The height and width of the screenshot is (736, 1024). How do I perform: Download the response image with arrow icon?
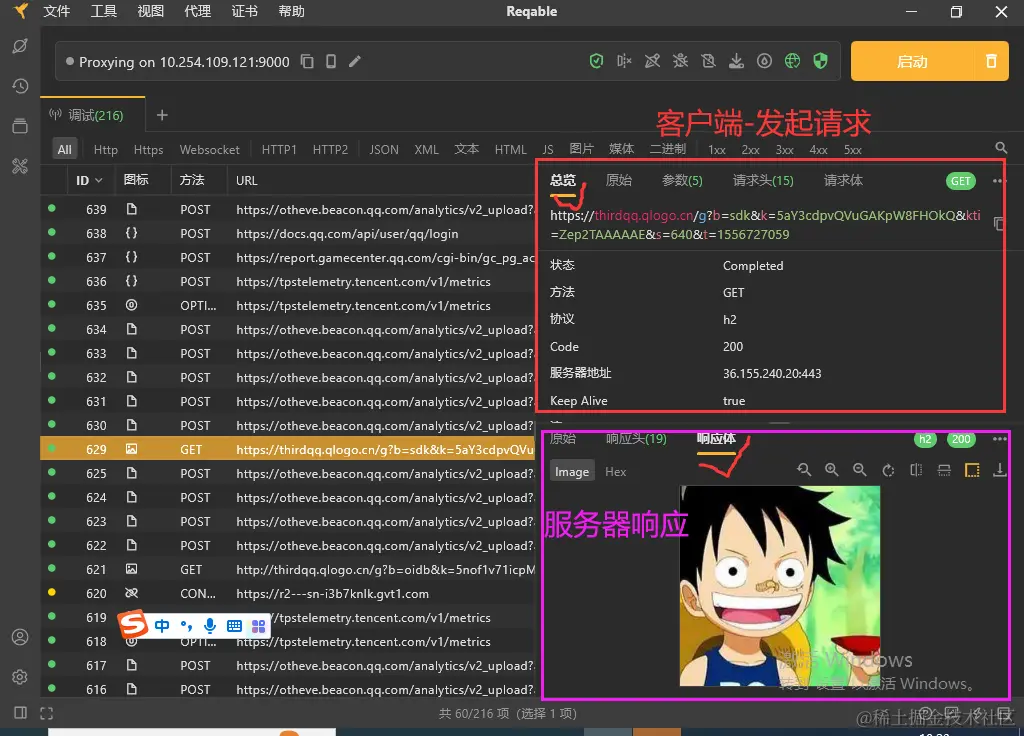click(x=1000, y=470)
